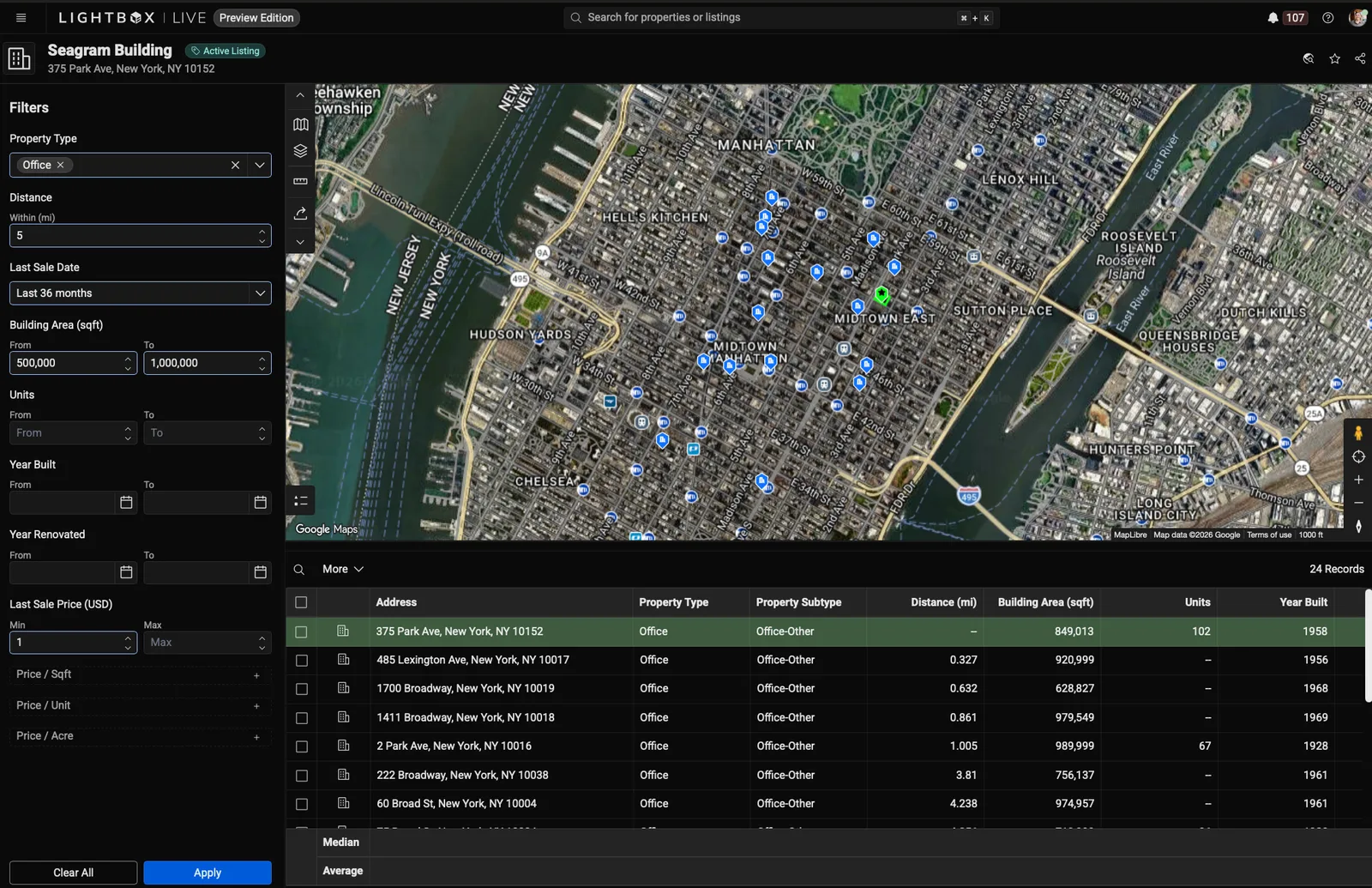Screen dimensions: 1372x888
Task: Click the map basemap icon in map toolbar
Action: 300,124
